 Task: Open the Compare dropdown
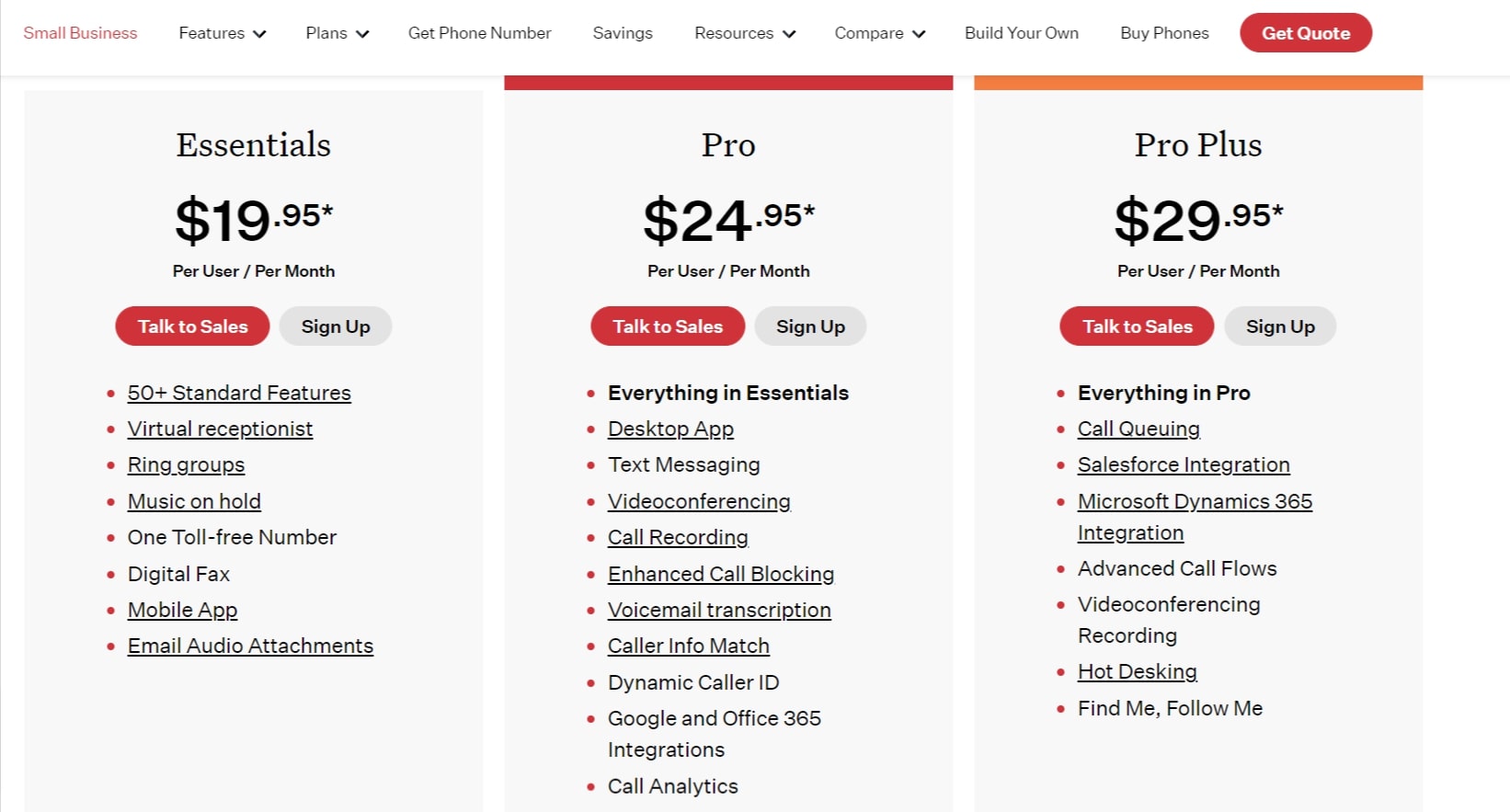[x=879, y=33]
